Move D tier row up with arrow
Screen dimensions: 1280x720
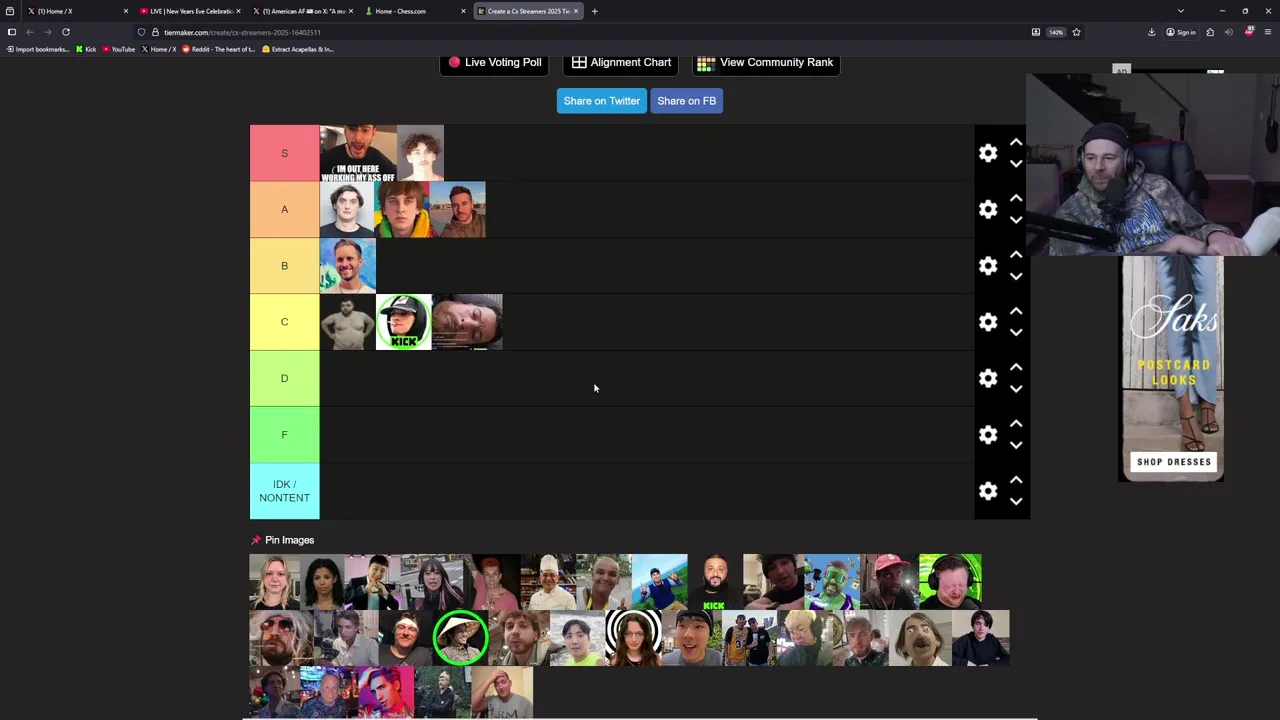coord(1016,367)
